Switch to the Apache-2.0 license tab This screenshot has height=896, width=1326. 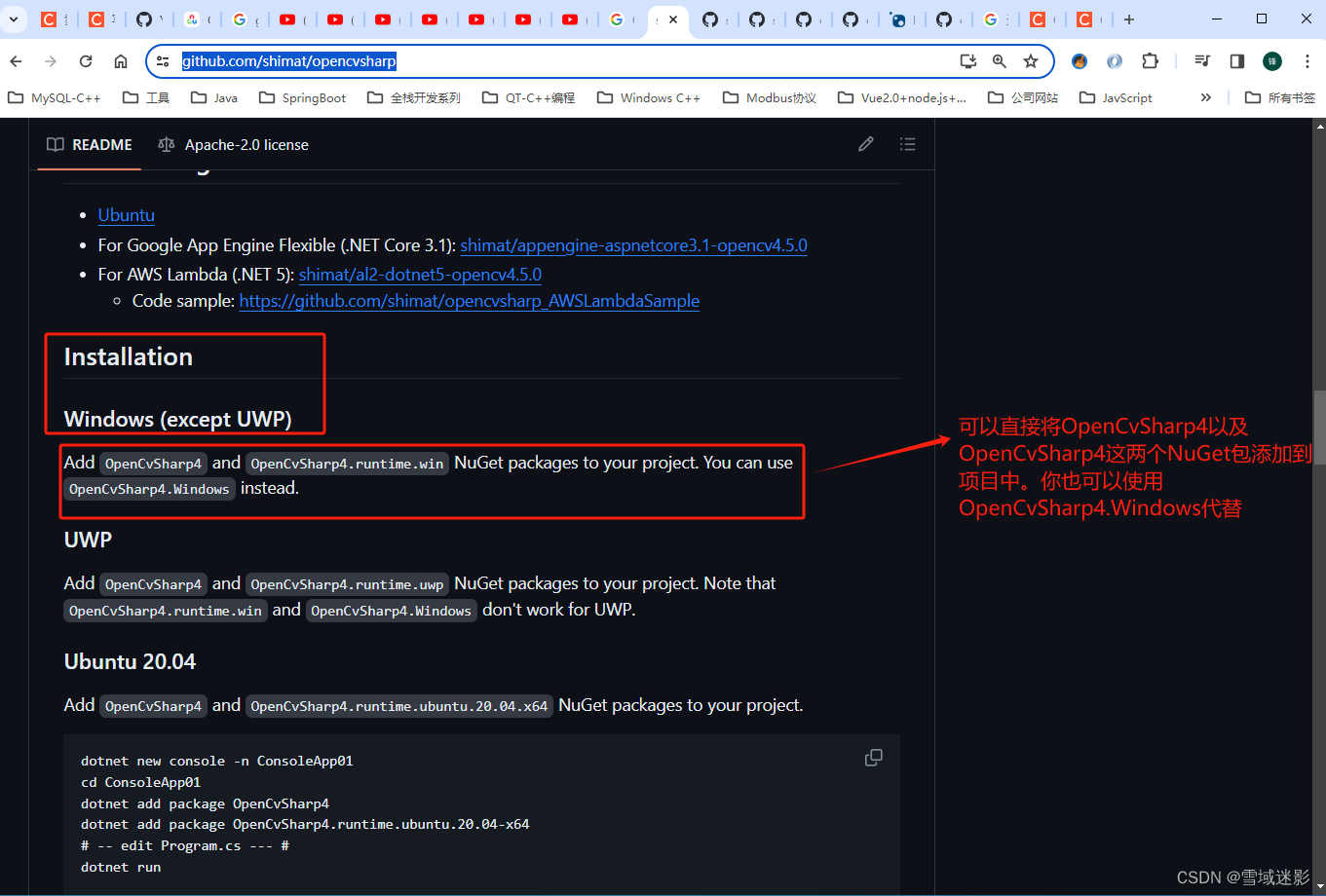click(x=234, y=144)
